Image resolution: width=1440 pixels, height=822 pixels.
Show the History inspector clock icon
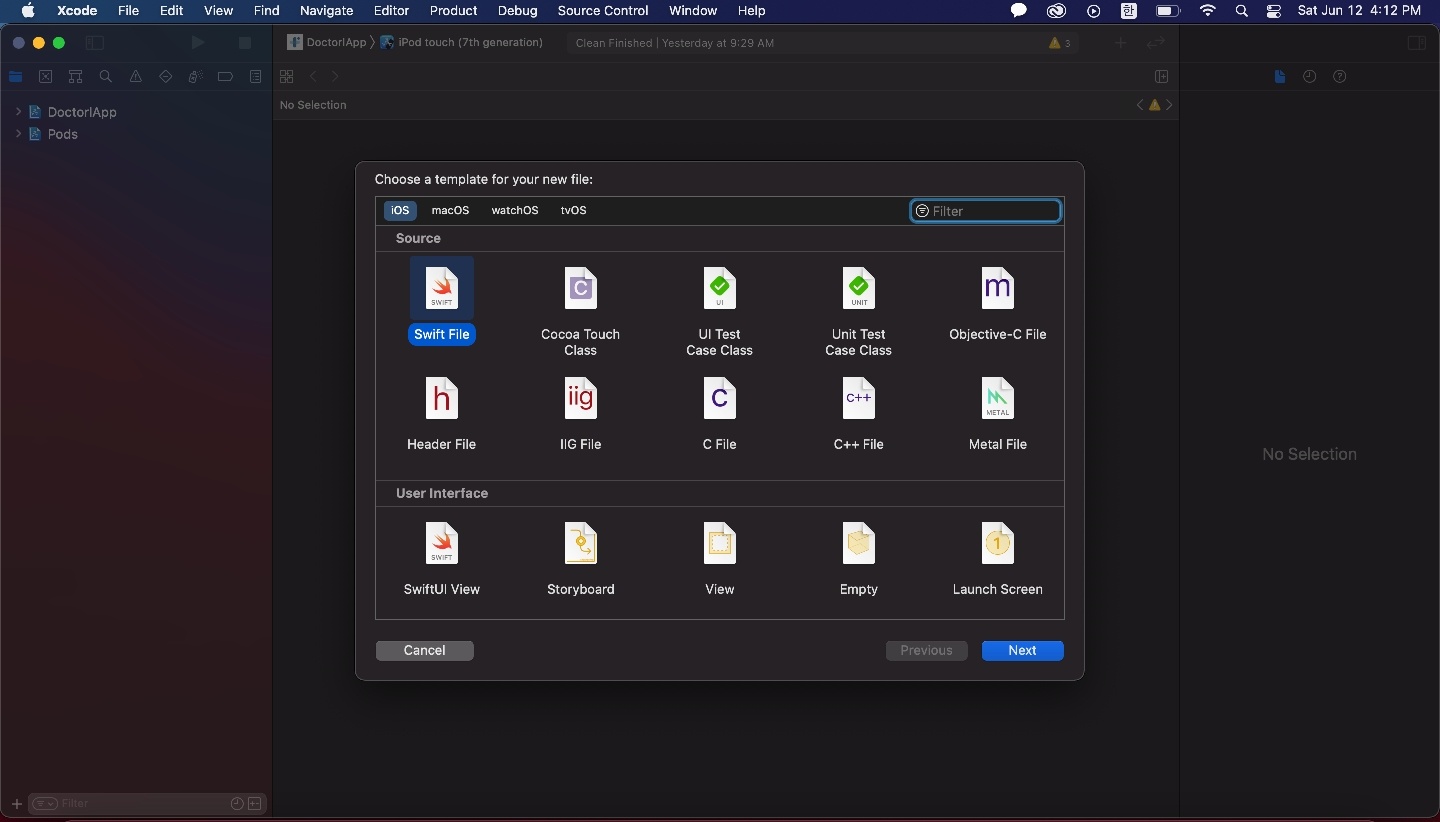[x=1309, y=77]
